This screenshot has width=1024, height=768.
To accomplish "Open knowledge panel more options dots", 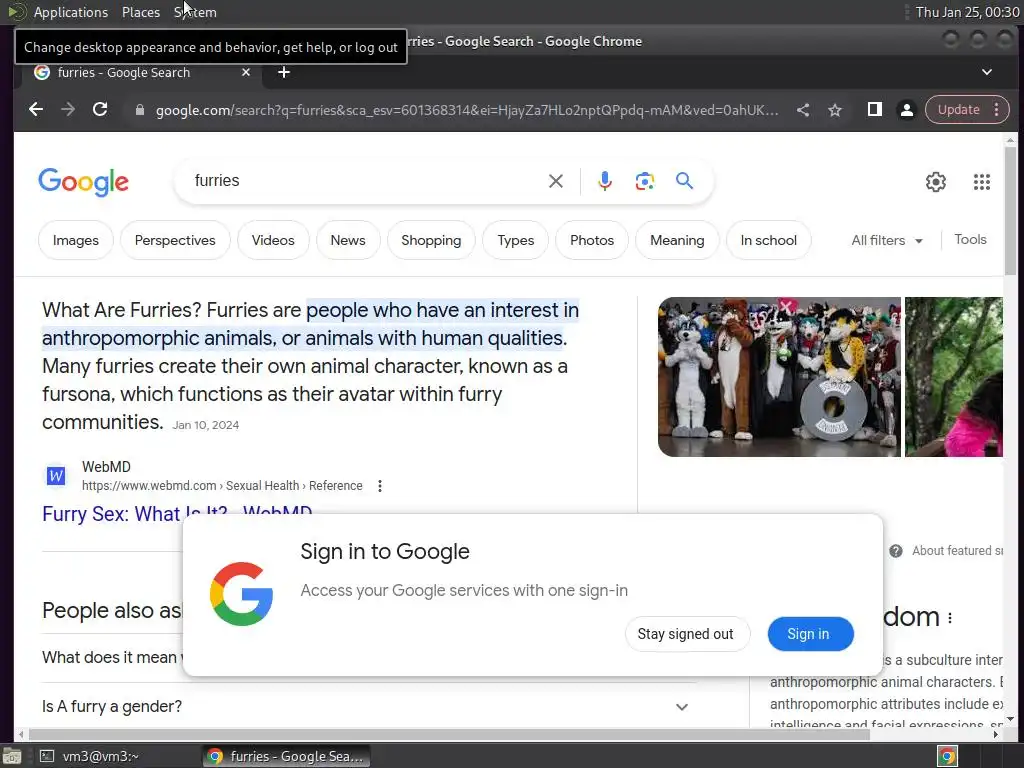I will click(950, 618).
